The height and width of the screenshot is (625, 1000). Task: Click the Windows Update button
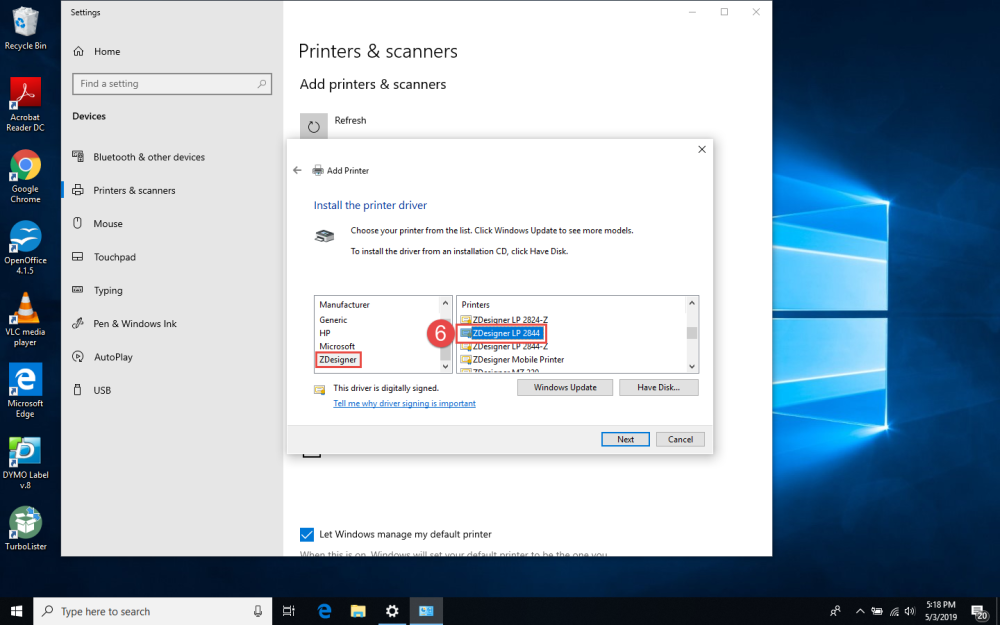(x=565, y=387)
